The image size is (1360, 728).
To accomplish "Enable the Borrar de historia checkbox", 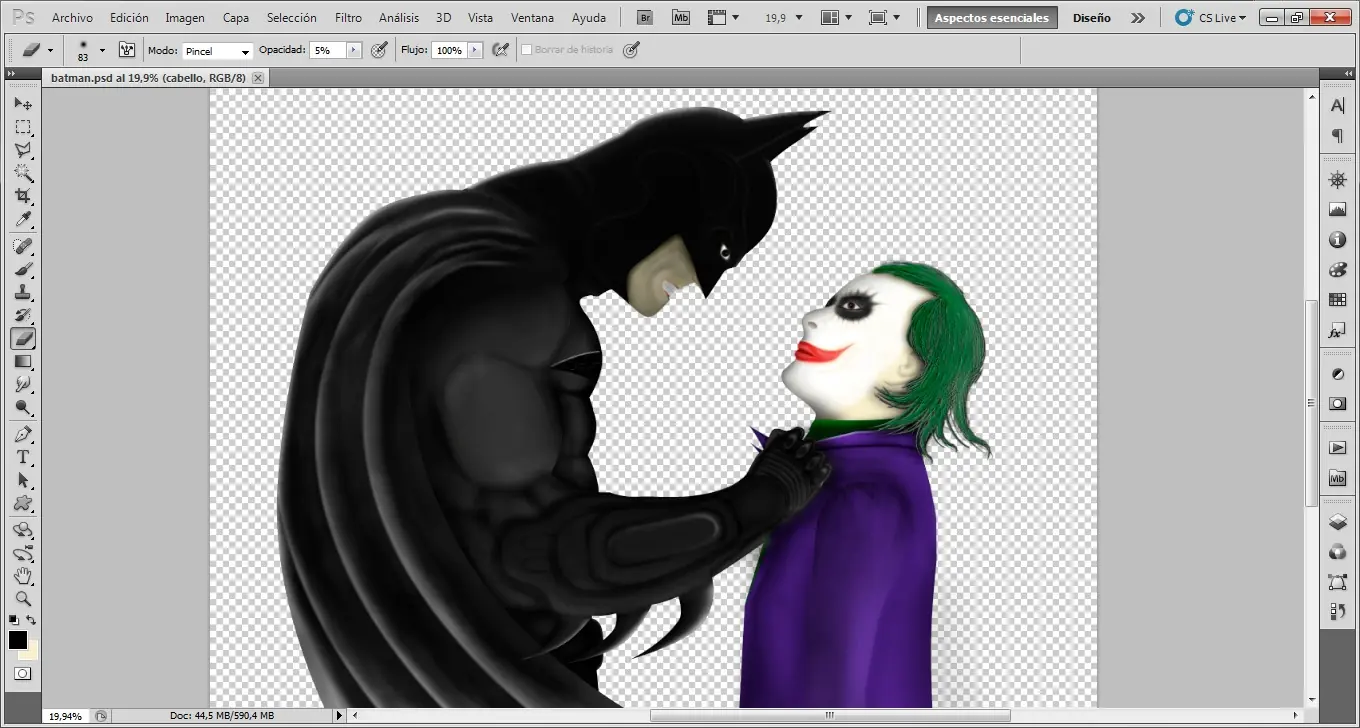I will pos(526,50).
